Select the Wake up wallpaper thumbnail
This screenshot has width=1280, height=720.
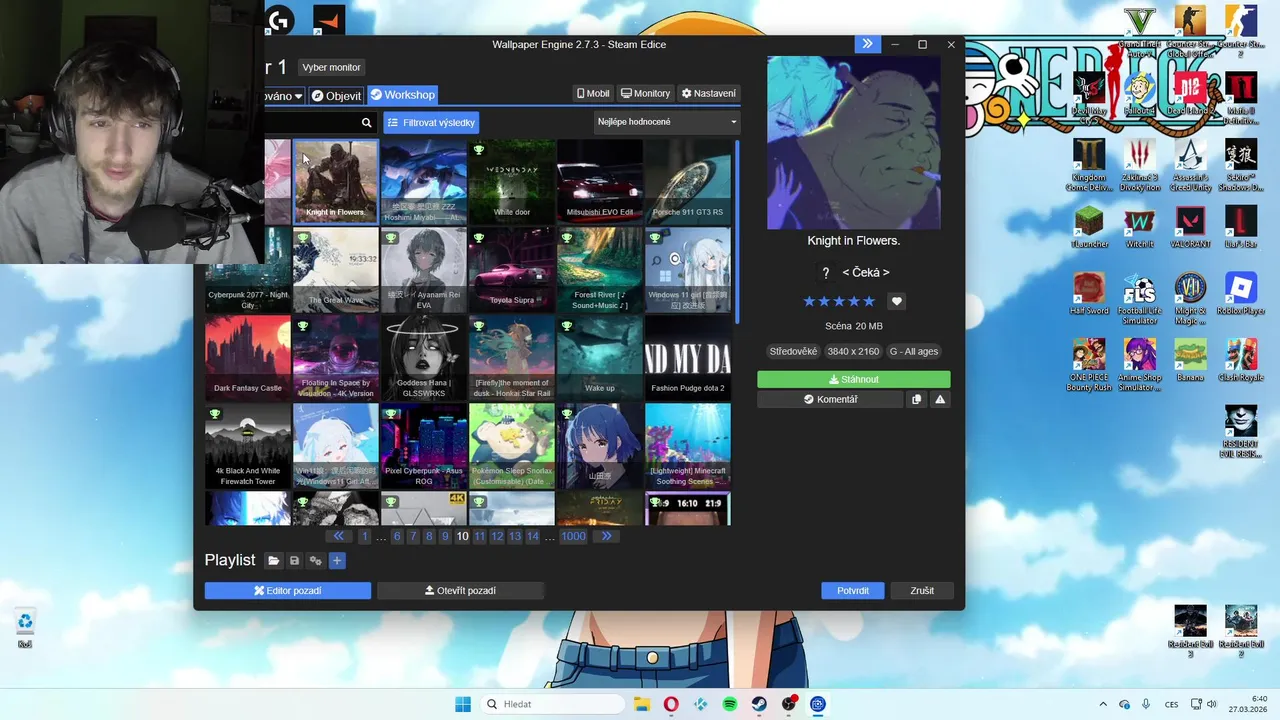(600, 358)
